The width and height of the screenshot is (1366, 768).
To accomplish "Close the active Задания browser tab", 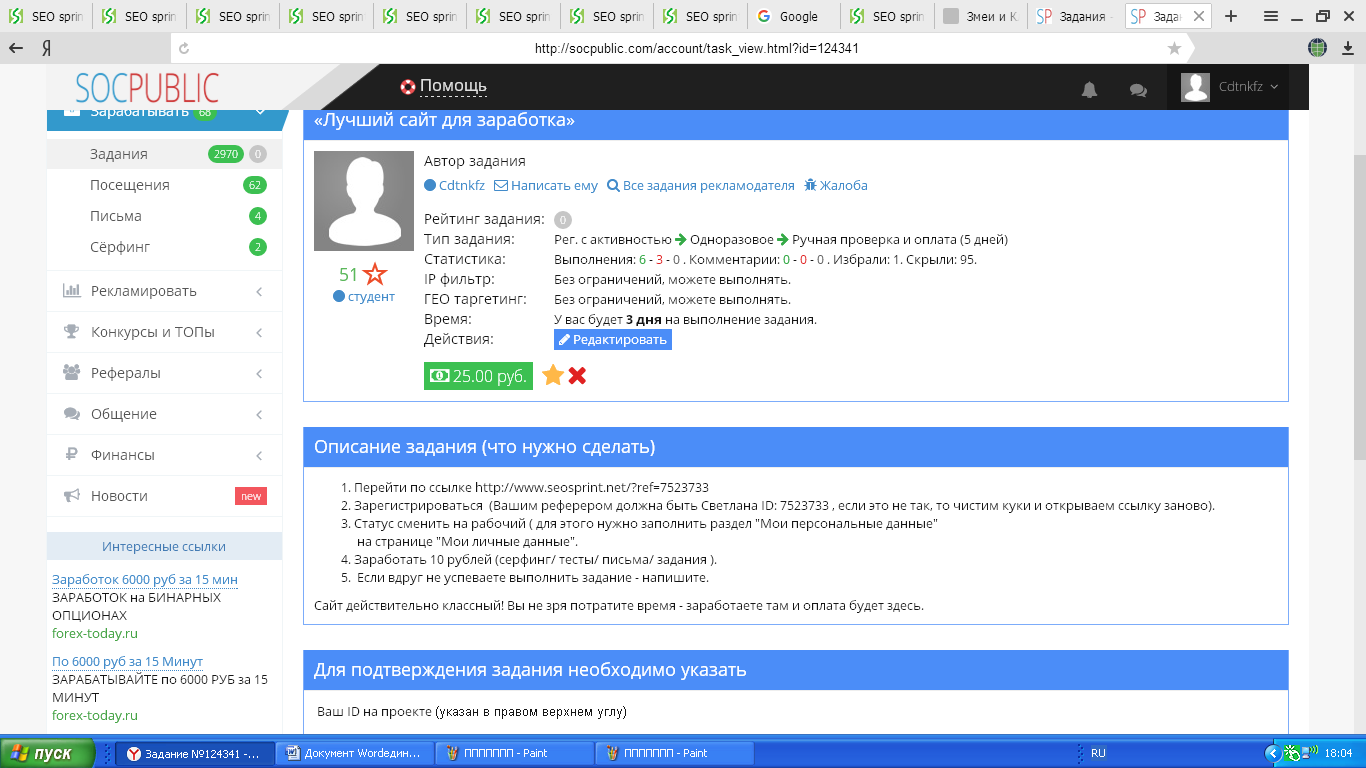I will [1199, 16].
